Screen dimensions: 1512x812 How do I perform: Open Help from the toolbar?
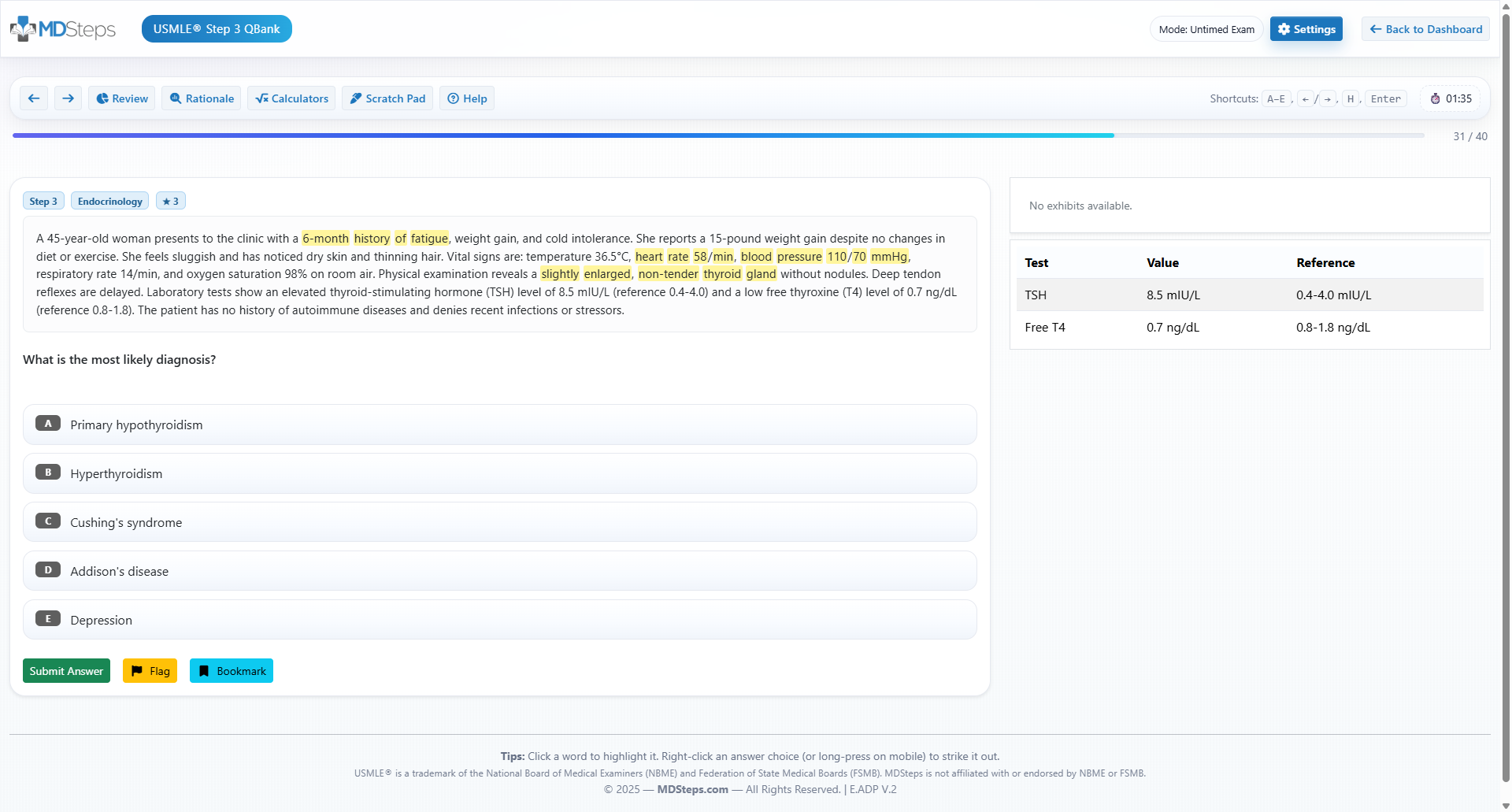pos(467,98)
